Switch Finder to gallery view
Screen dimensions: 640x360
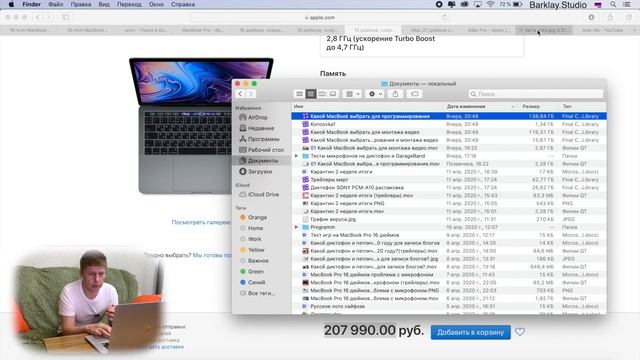pyautogui.click(x=333, y=94)
